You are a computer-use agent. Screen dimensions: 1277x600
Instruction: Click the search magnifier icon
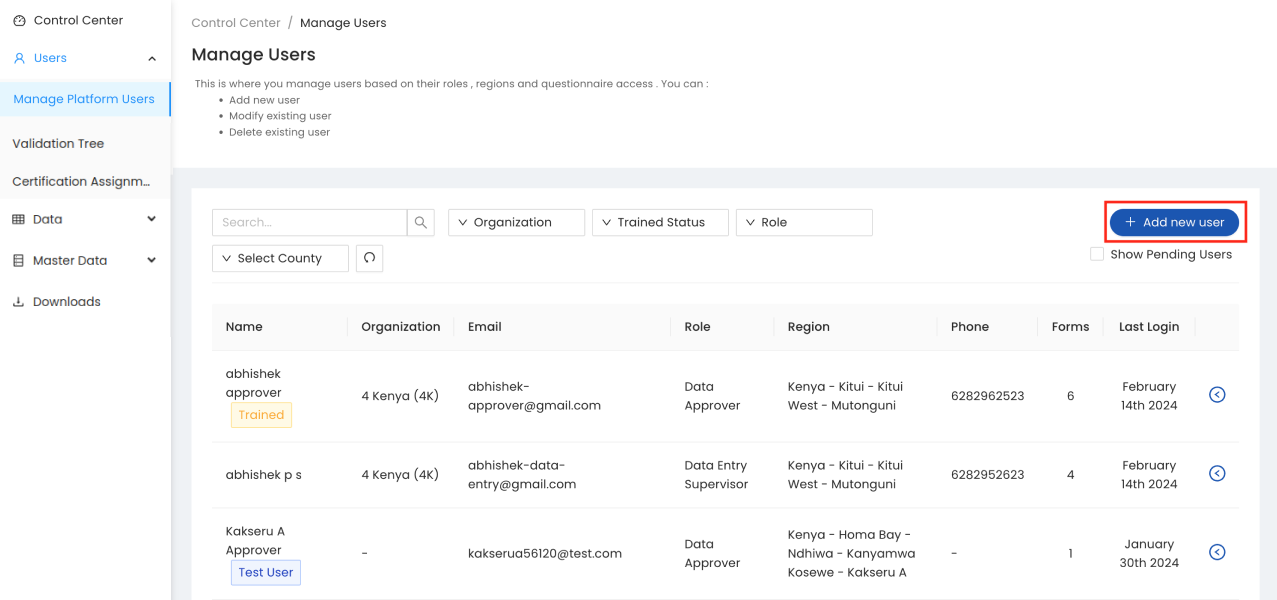tap(421, 222)
